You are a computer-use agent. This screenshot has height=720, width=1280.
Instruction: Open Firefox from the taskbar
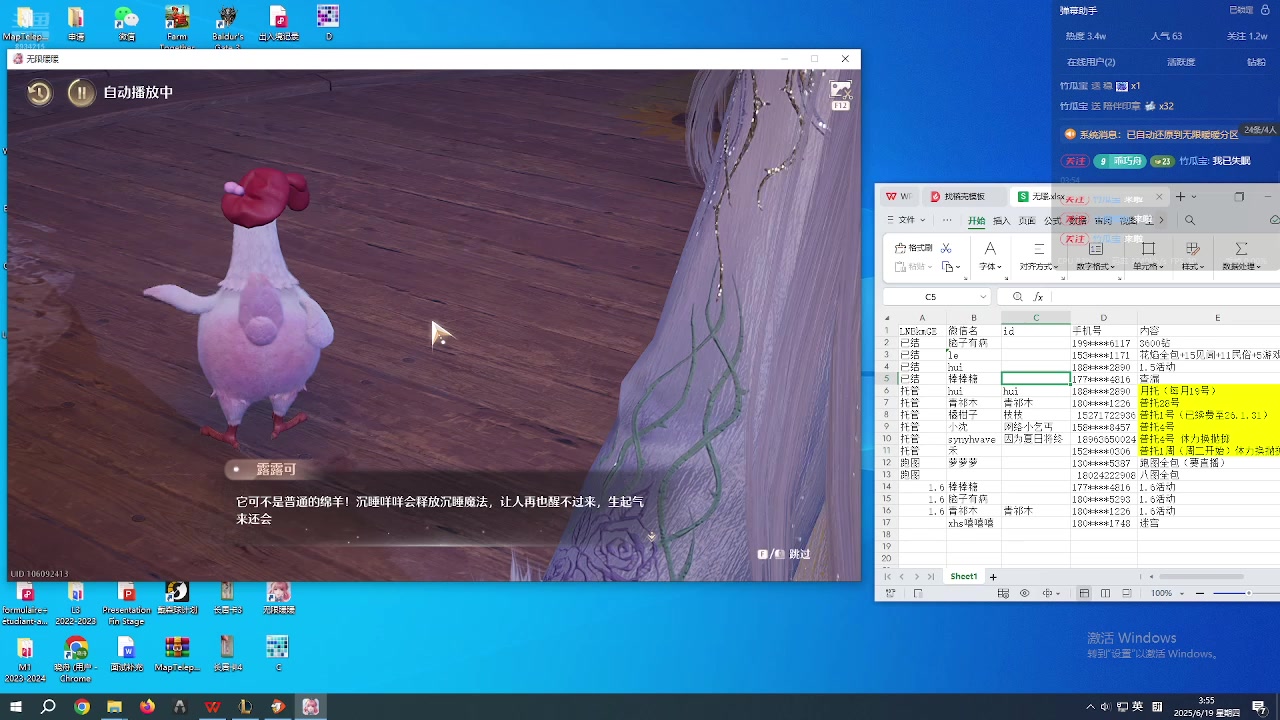[147, 707]
